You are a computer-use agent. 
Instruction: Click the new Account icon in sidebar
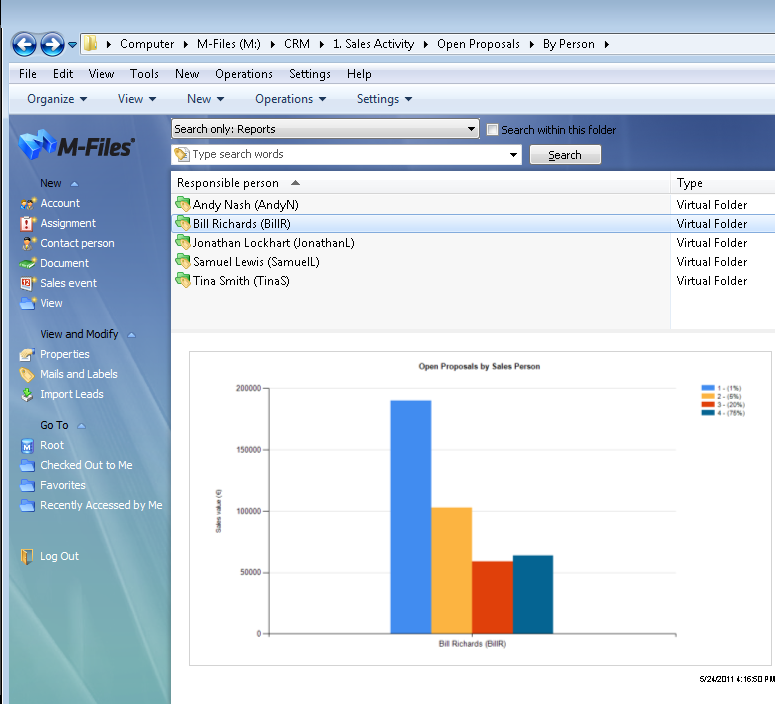pos(28,203)
